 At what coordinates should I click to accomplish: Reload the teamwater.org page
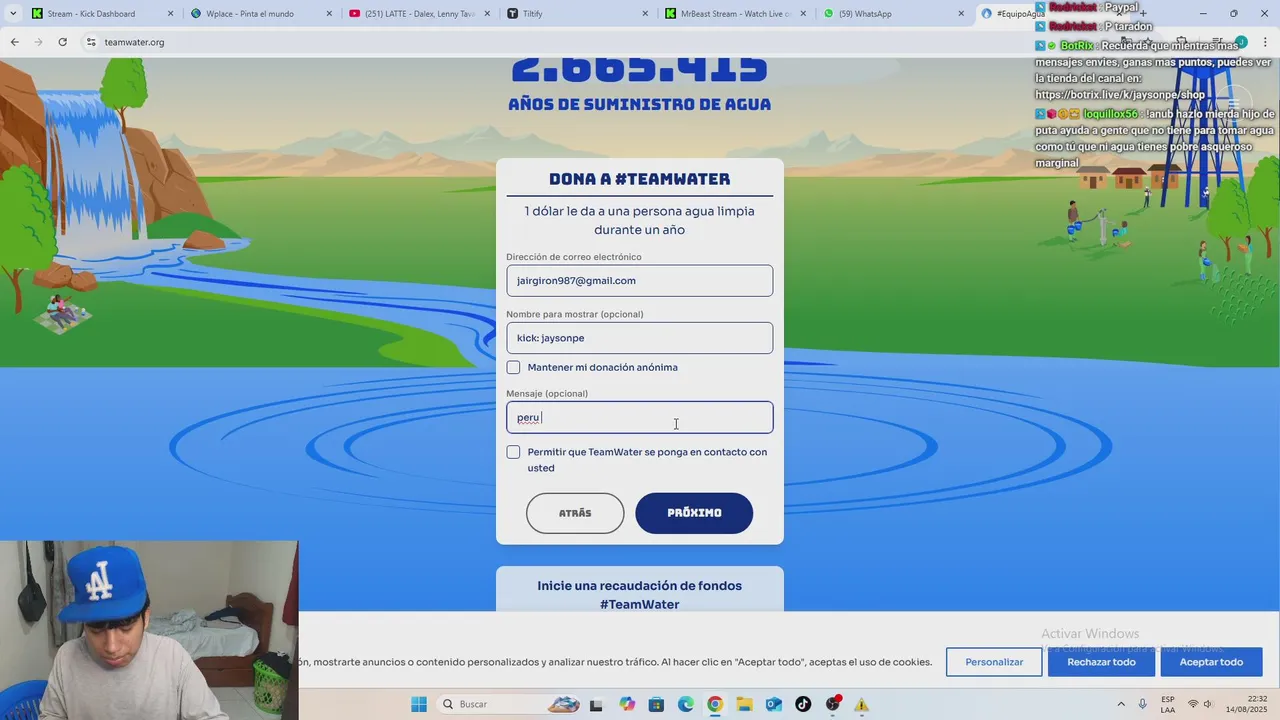point(62,42)
